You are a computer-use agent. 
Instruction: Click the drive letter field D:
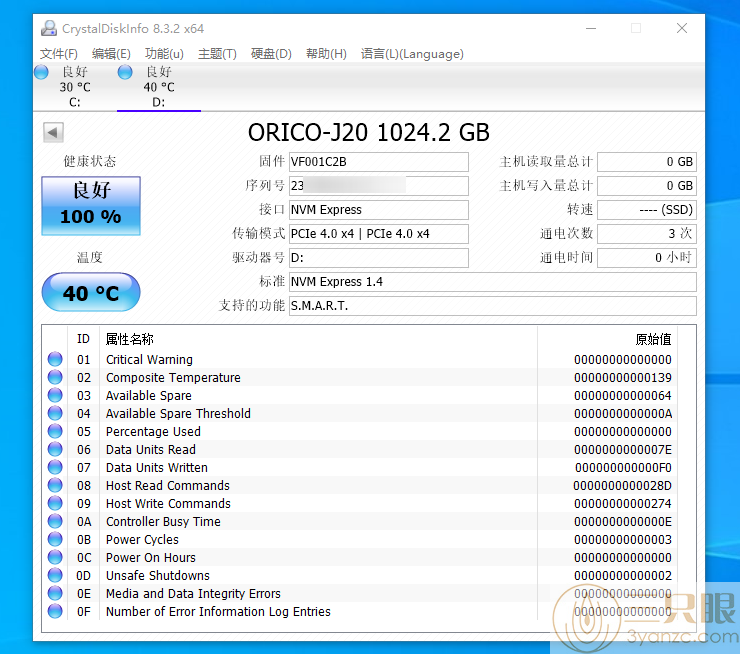click(x=378, y=258)
